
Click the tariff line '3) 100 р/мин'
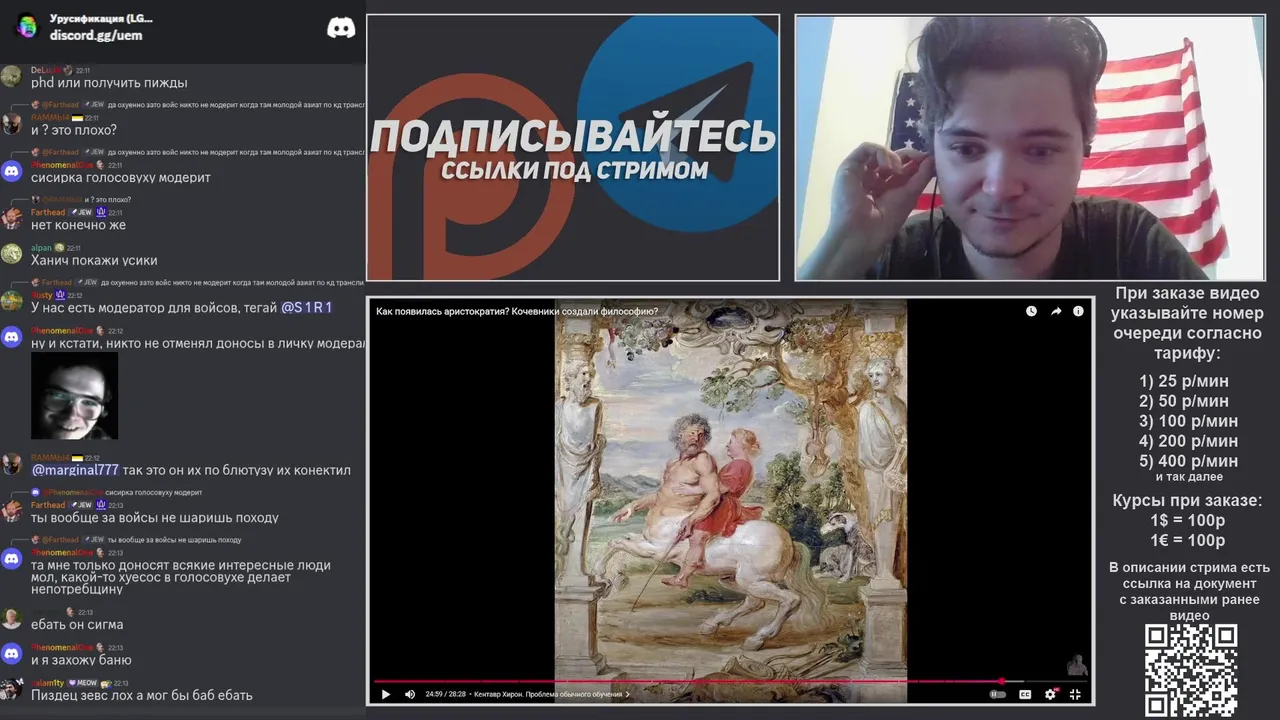tap(1188, 421)
